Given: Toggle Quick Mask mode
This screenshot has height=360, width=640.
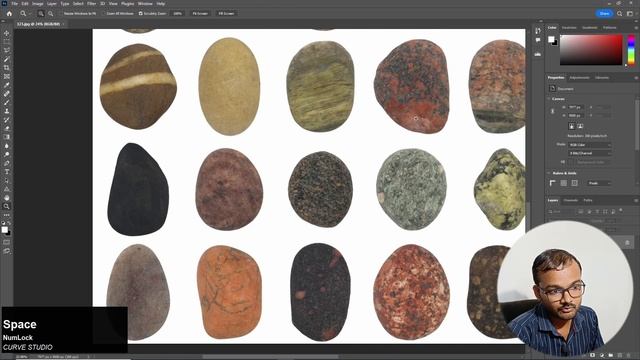Looking at the screenshot, I should click(x=7, y=242).
